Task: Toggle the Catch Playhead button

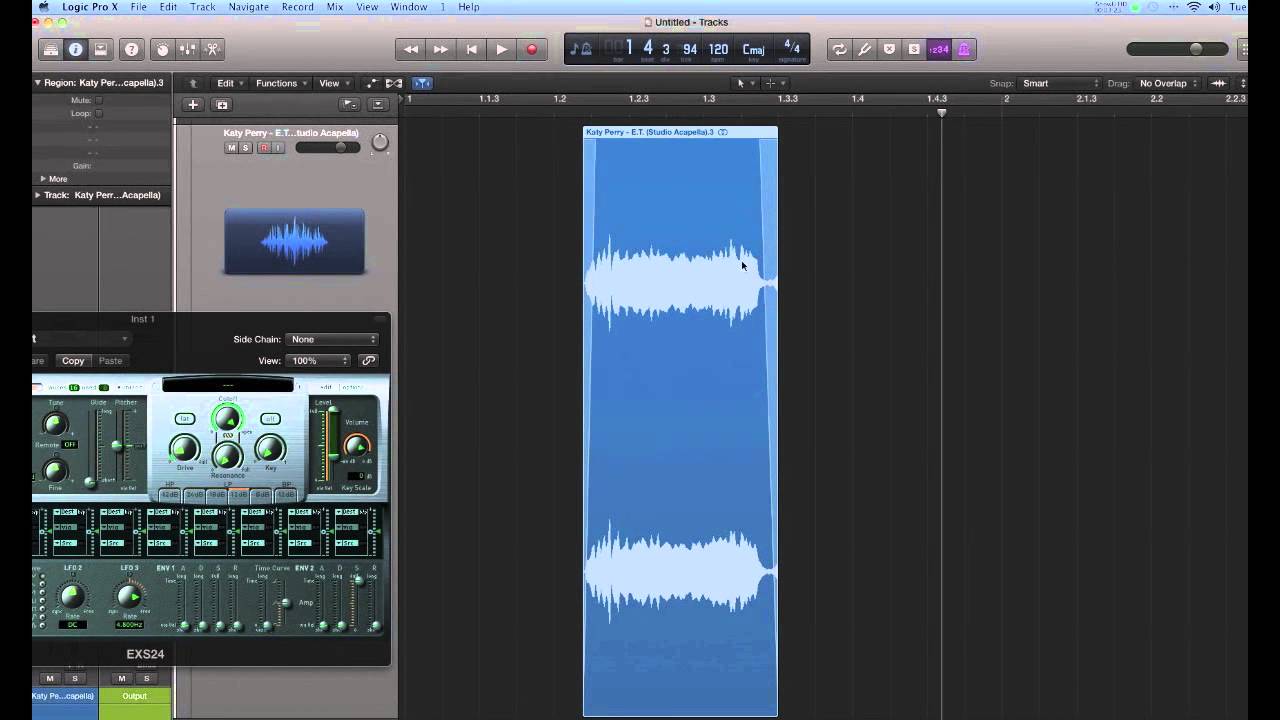Action: pyautogui.click(x=422, y=83)
